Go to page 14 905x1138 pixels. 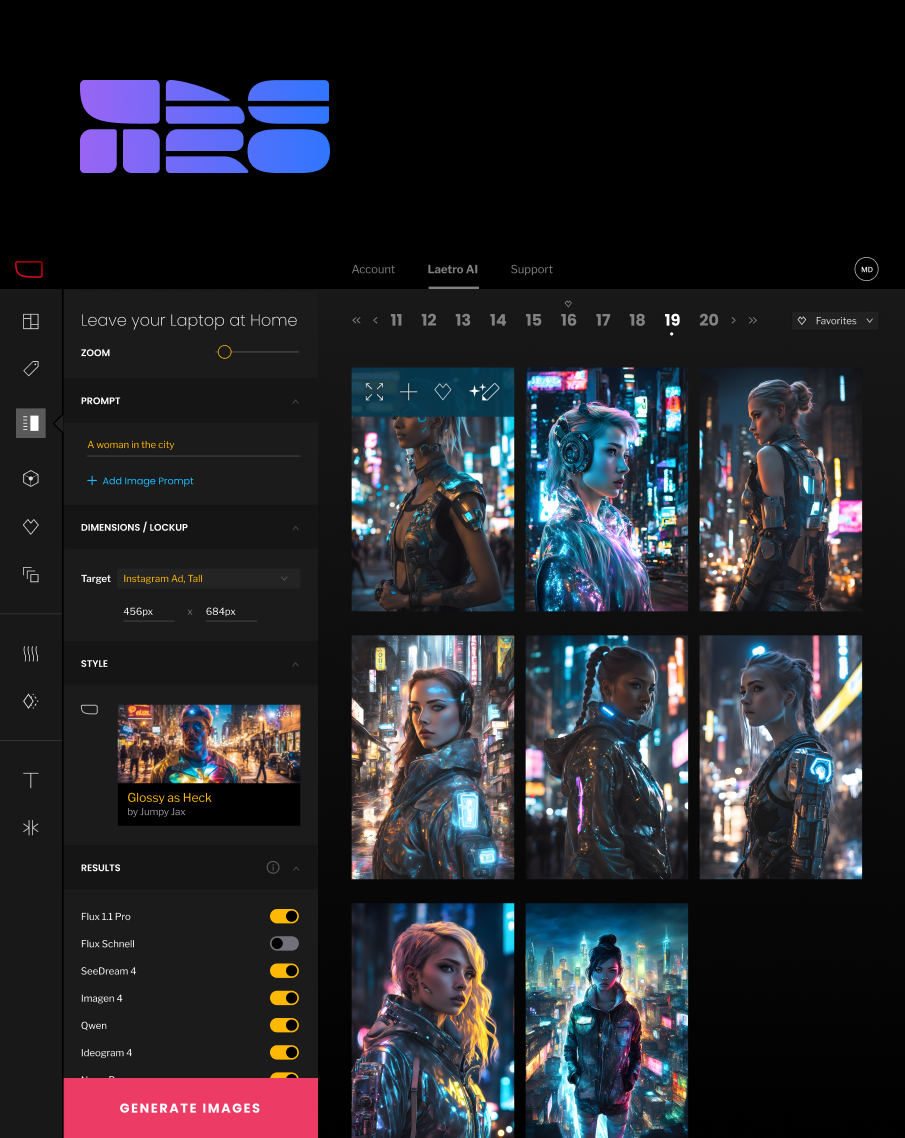coord(498,320)
